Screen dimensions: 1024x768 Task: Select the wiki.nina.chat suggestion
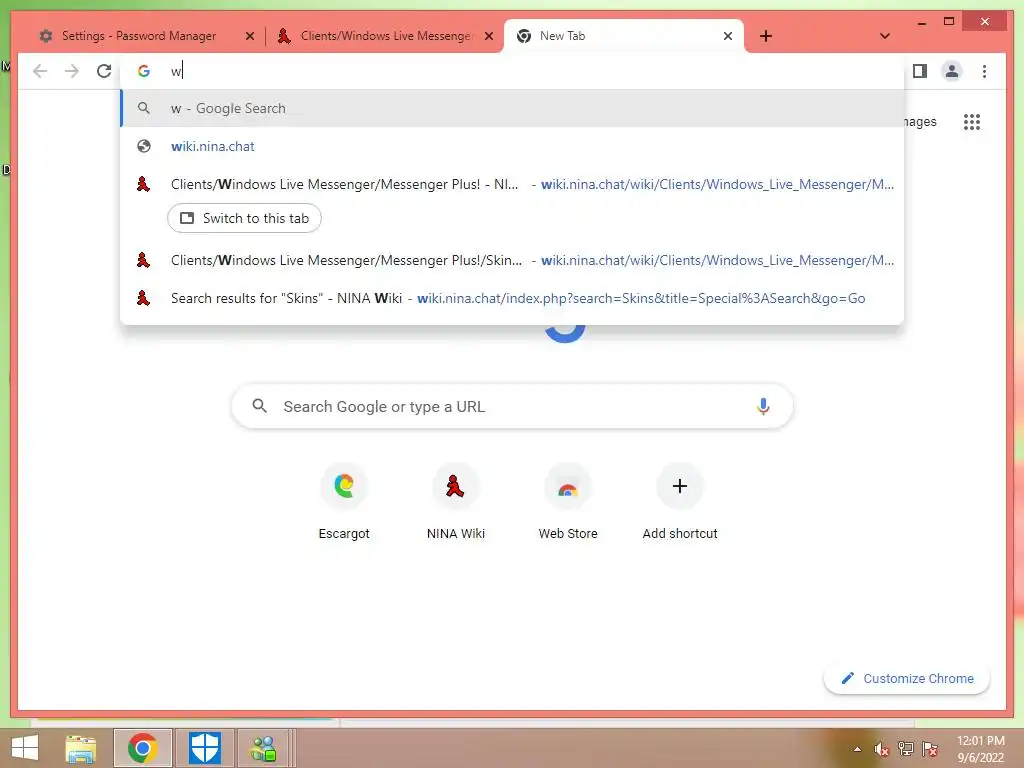512,146
